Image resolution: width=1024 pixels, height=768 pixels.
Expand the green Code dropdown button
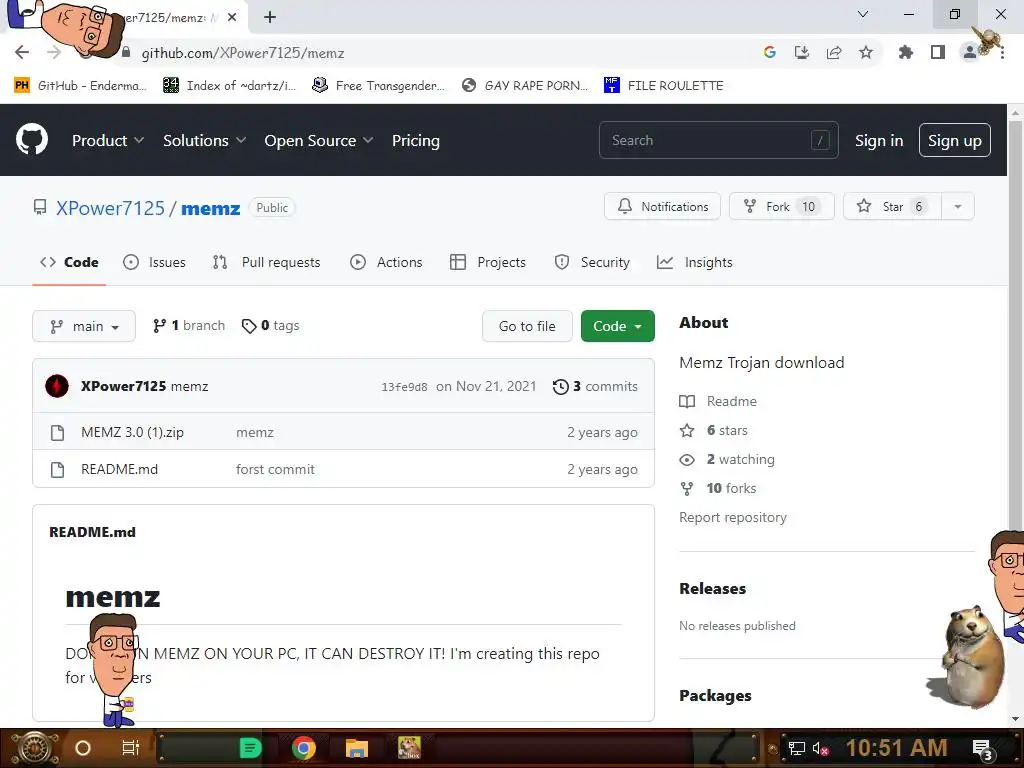pyautogui.click(x=618, y=326)
